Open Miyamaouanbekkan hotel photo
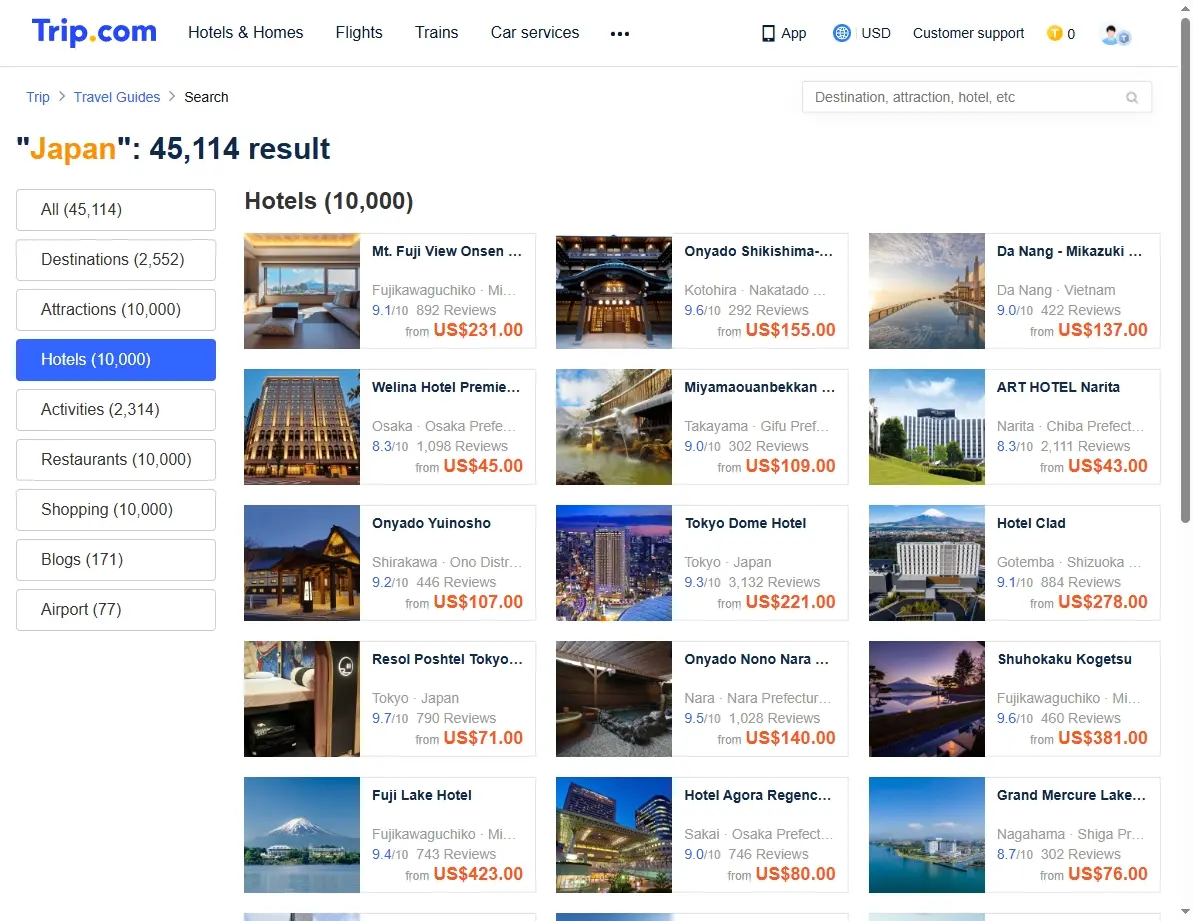The width and height of the screenshot is (1193, 921). click(x=614, y=427)
